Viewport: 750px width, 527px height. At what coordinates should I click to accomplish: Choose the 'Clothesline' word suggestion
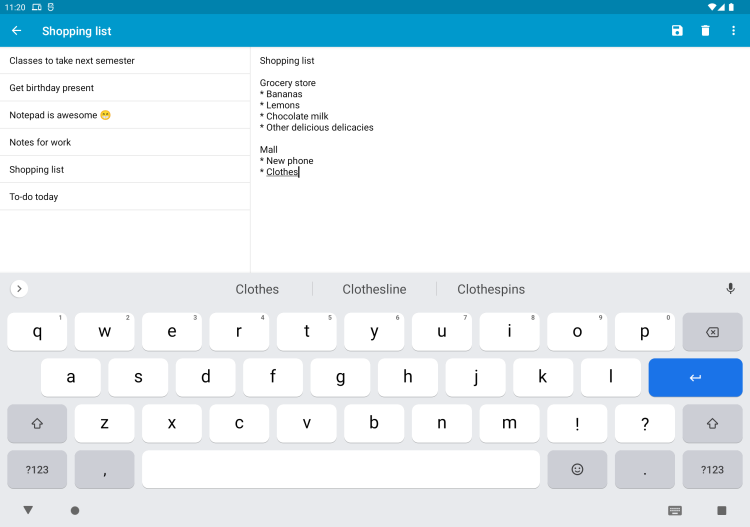tap(374, 289)
